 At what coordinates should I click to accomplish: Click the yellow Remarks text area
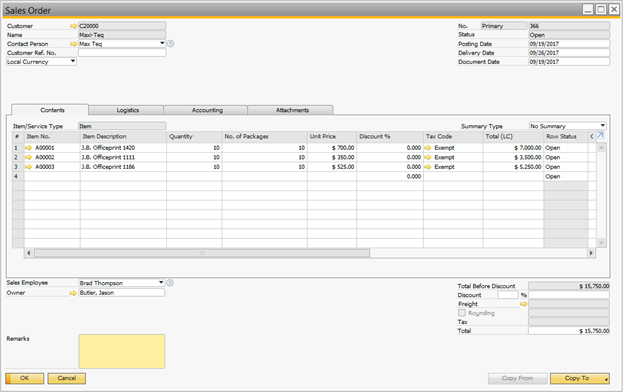tap(122, 351)
